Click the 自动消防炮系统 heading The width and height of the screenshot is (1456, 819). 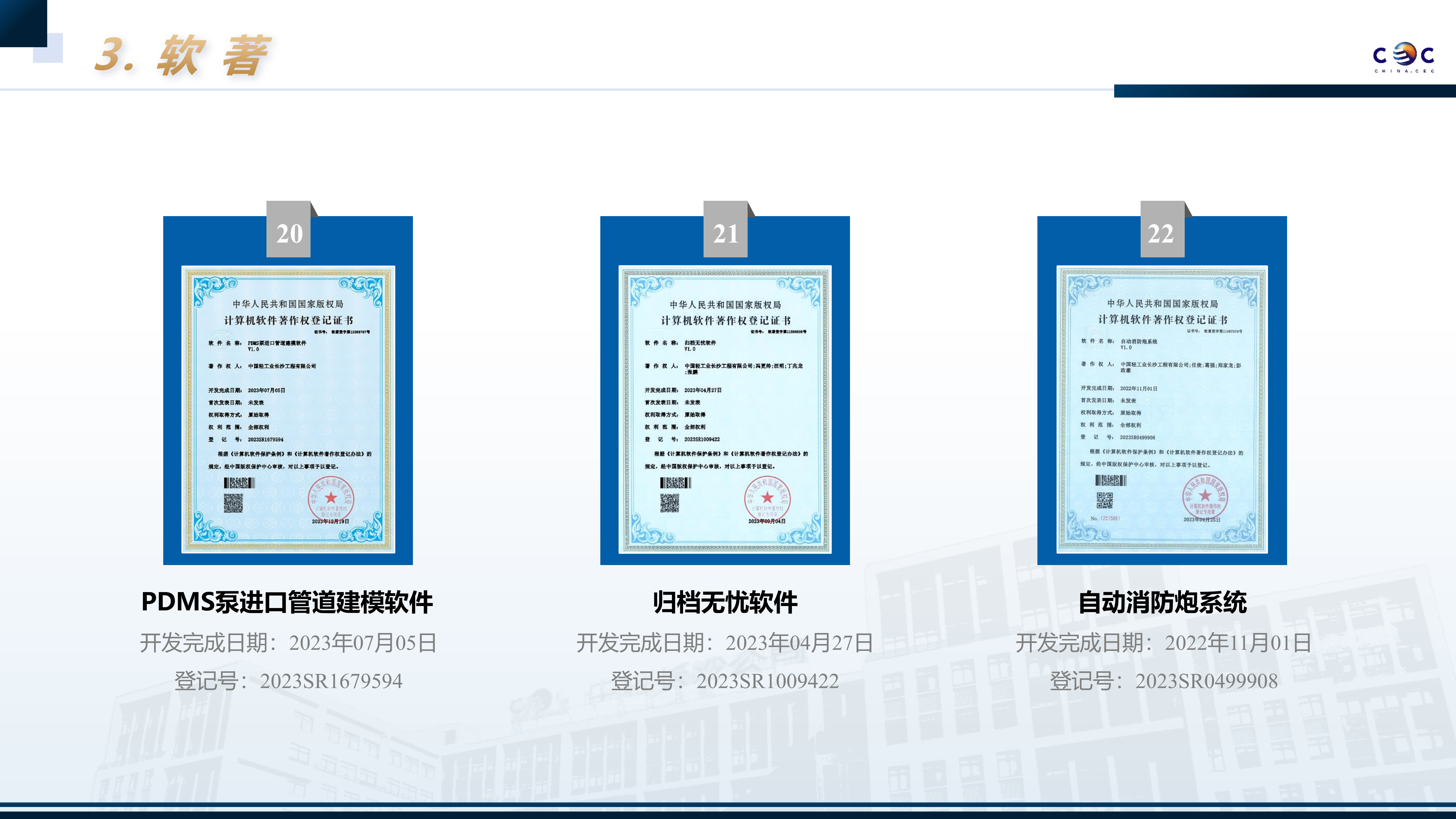tap(1162, 602)
